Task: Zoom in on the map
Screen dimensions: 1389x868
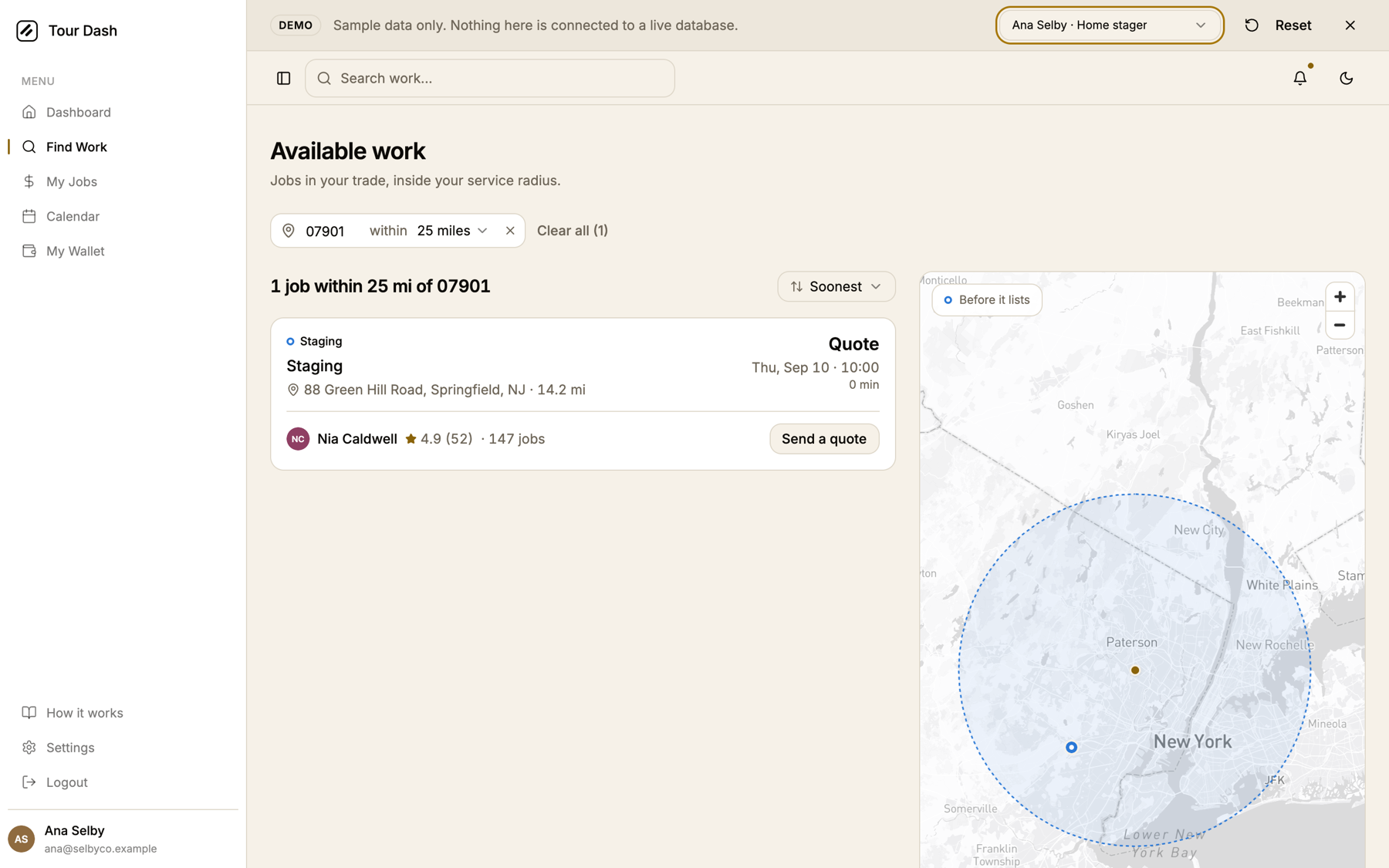Action: pyautogui.click(x=1340, y=297)
